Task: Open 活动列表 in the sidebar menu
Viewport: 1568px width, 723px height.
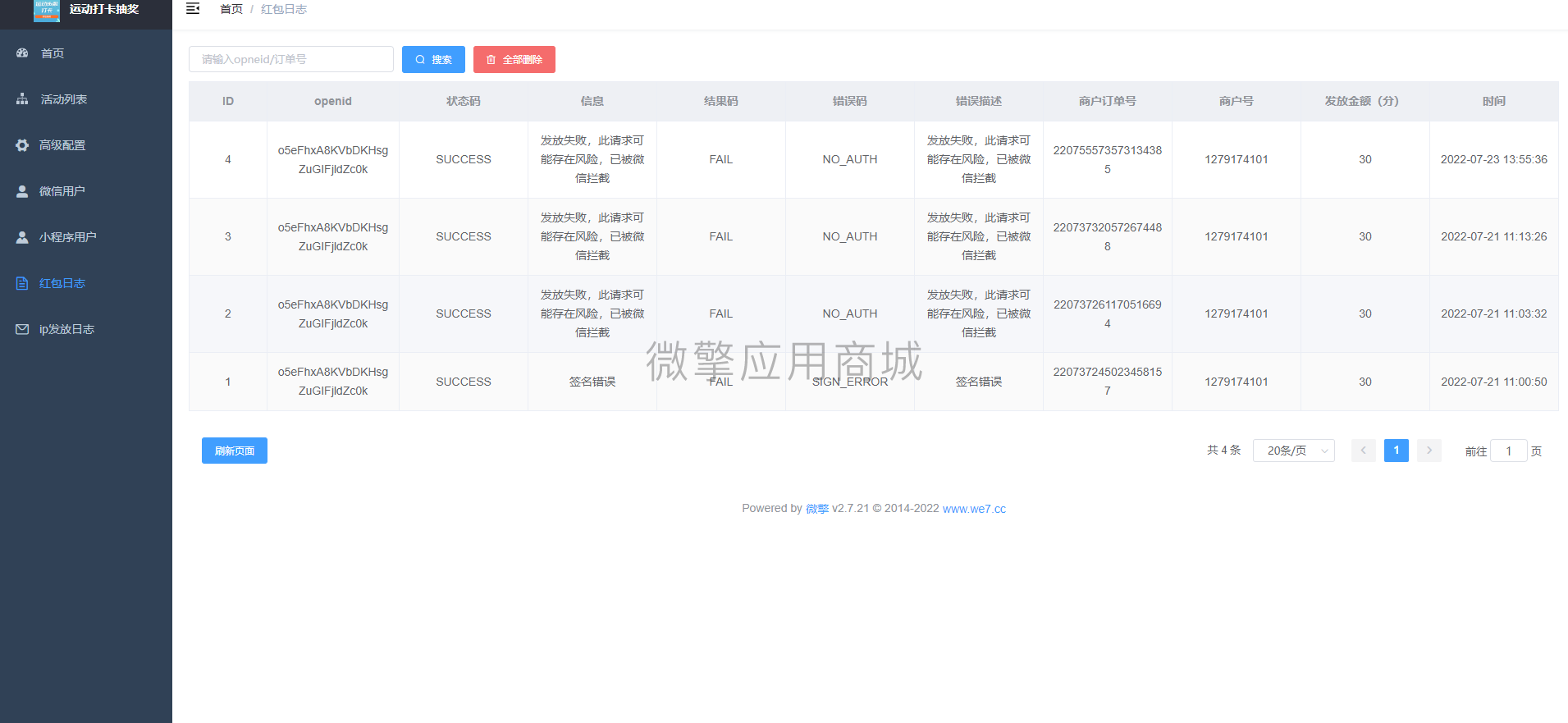Action: pos(86,99)
